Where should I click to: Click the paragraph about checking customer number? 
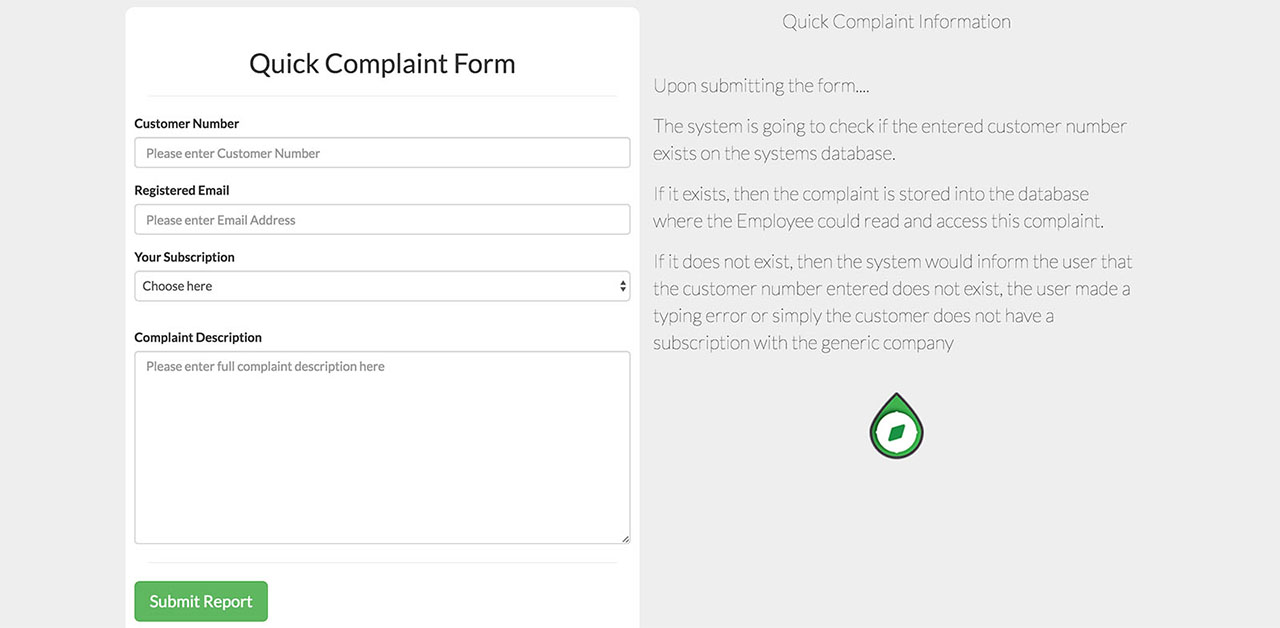[890, 140]
